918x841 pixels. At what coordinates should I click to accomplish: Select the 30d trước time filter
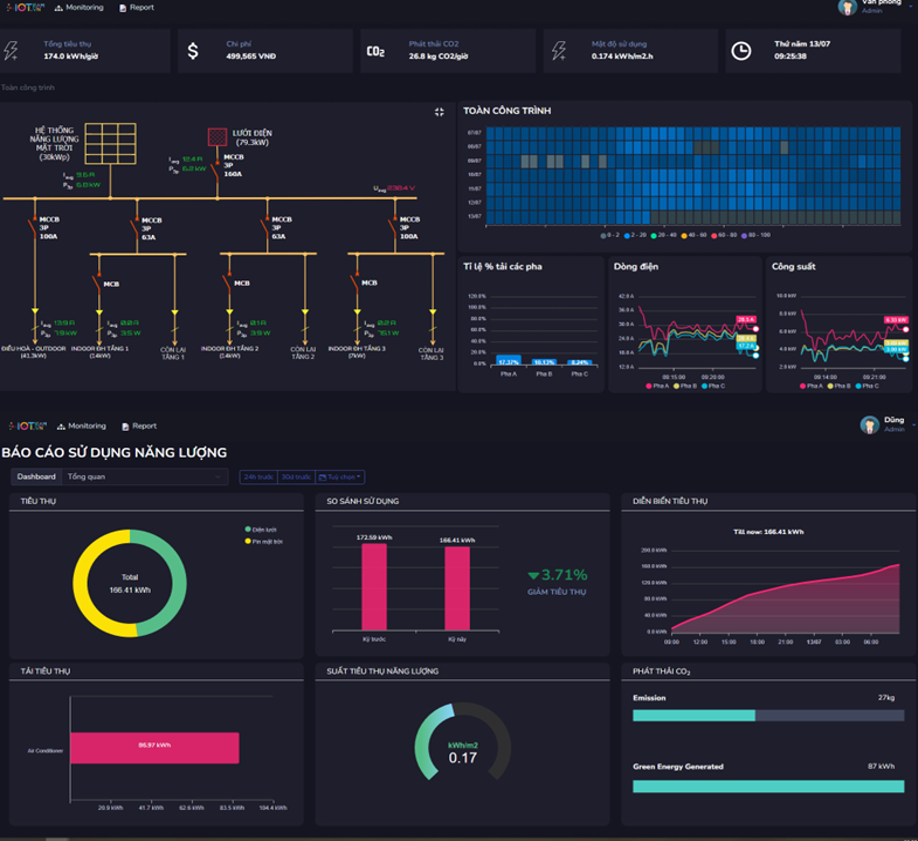(295, 477)
